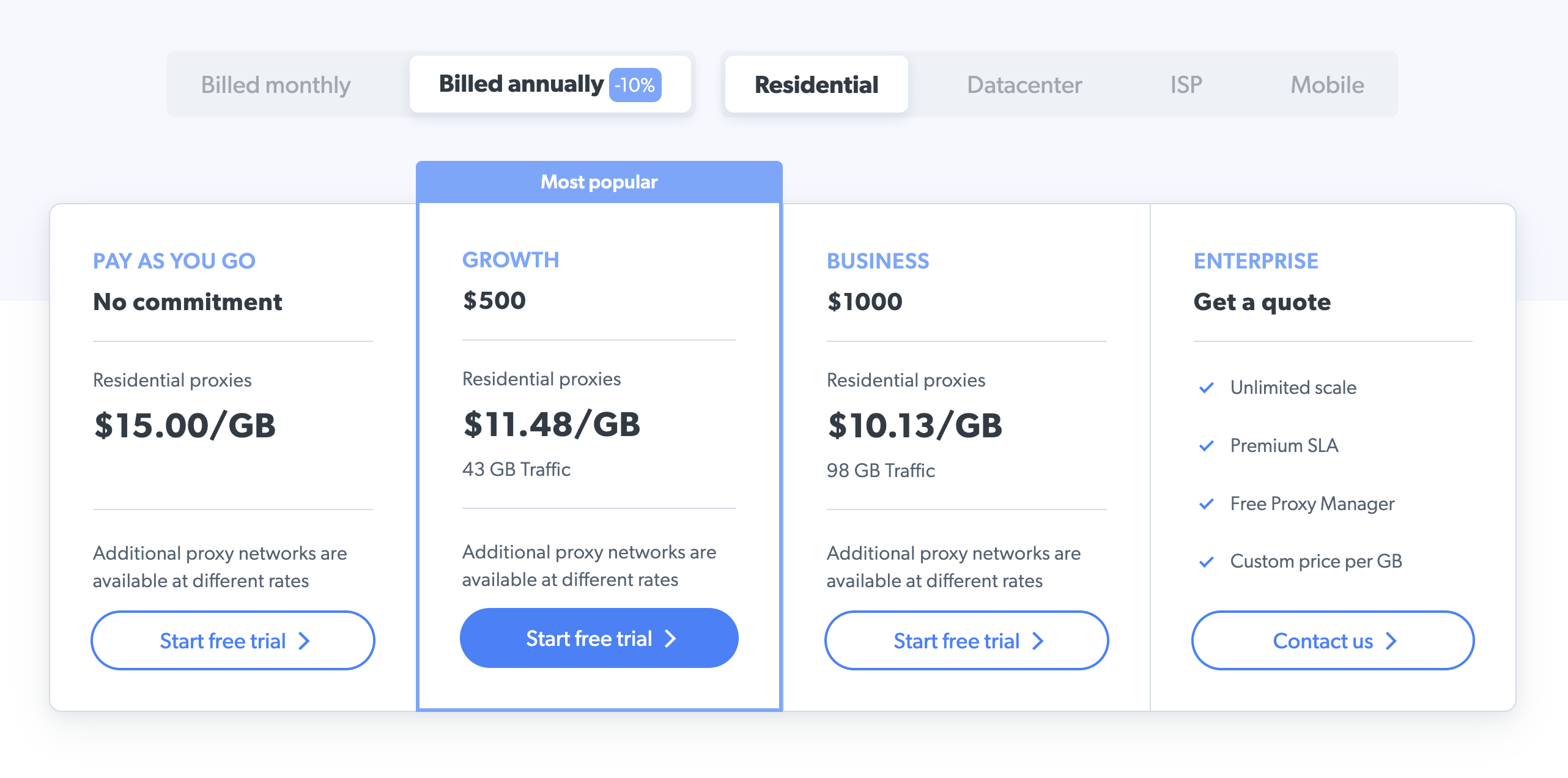Start free trial for Pay As You Go
The image size is (1568, 778).
(233, 640)
